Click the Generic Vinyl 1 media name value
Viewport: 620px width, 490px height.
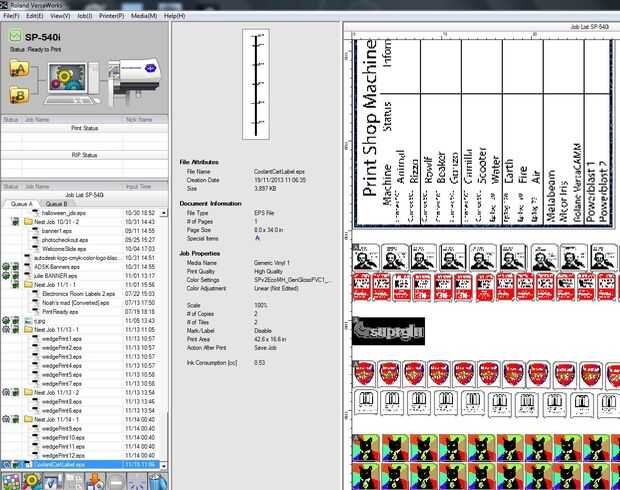[x=272, y=263]
